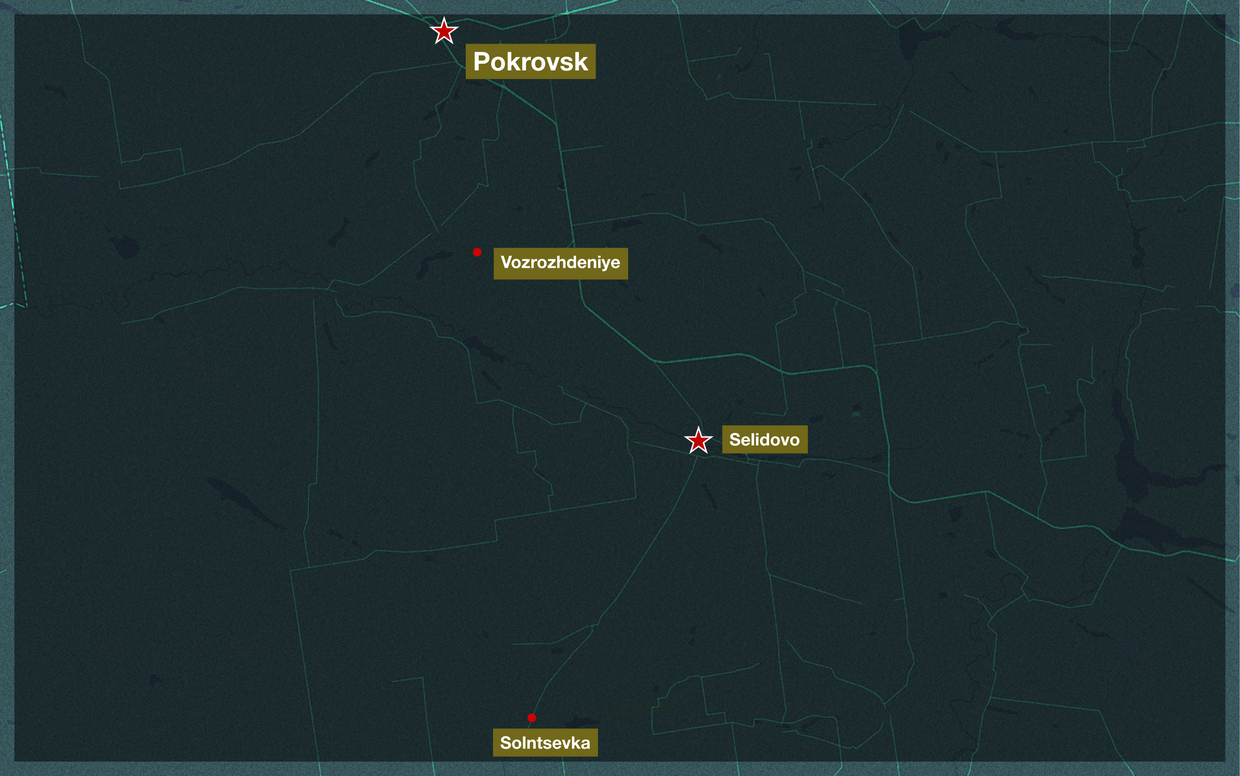The width and height of the screenshot is (1240, 776).
Task: Select the red dot marker for Vozrozhdeniye
Action: (x=477, y=252)
